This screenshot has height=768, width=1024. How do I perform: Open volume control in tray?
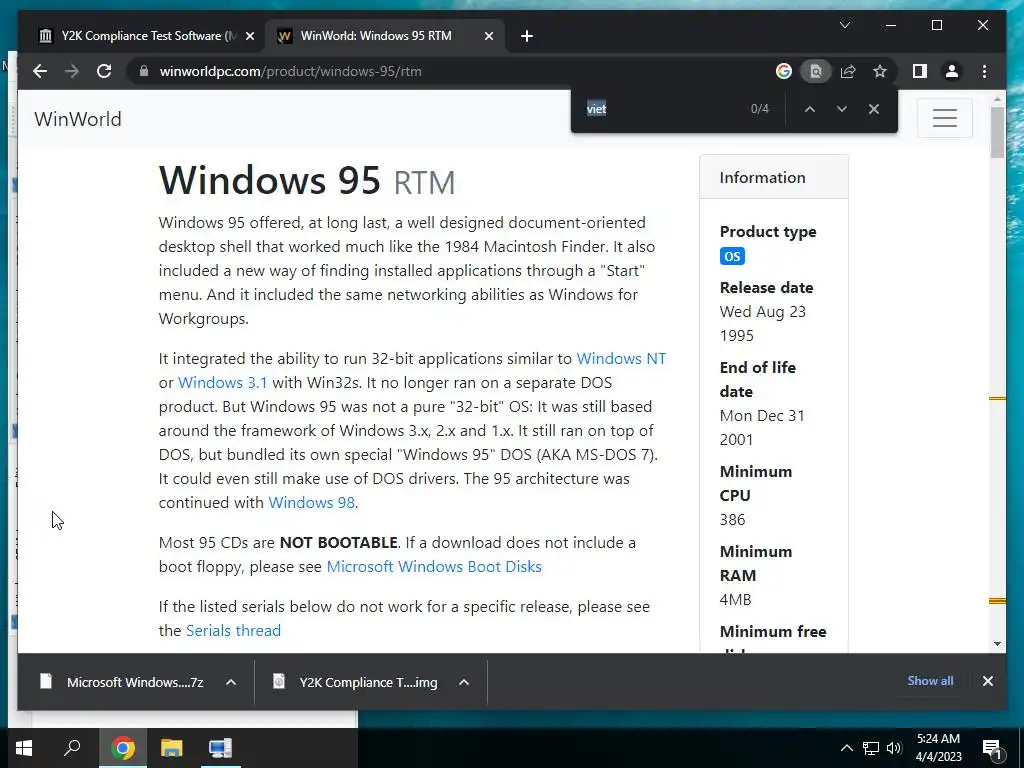(894, 748)
